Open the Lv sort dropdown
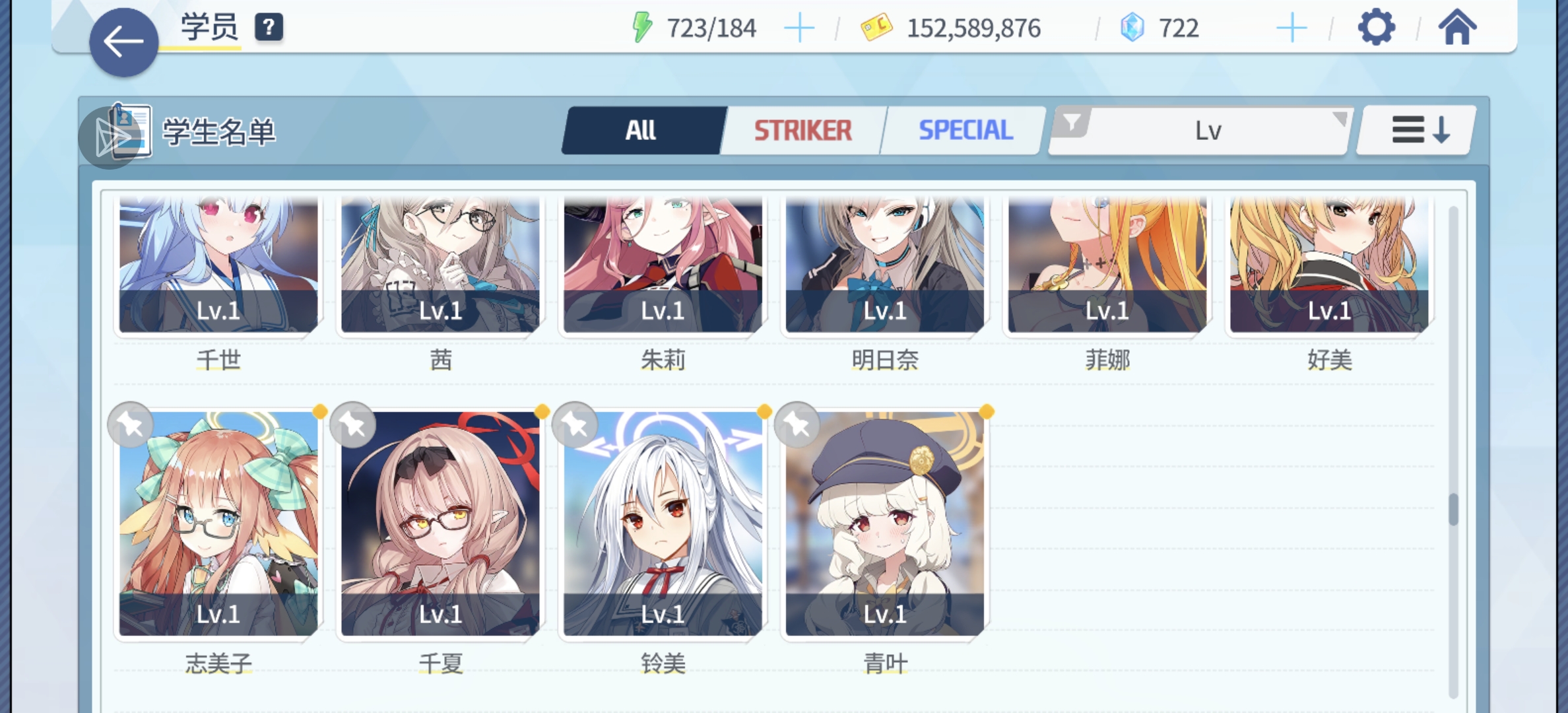The image size is (1568, 713). click(x=1208, y=131)
